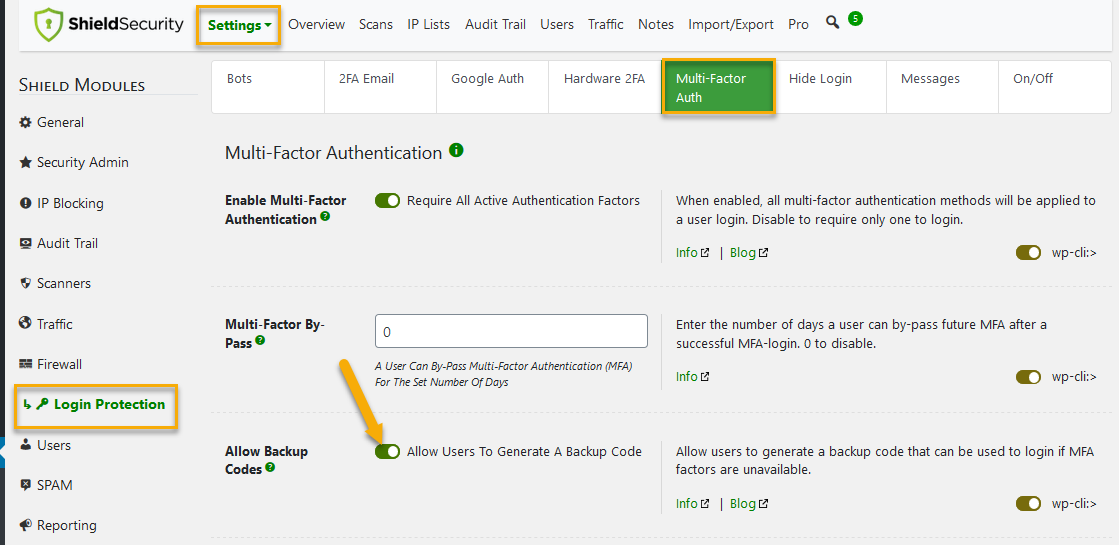This screenshot has width=1119, height=545.
Task: Open Blog link for Enable Multi-Factor Authentication
Action: [x=749, y=253]
